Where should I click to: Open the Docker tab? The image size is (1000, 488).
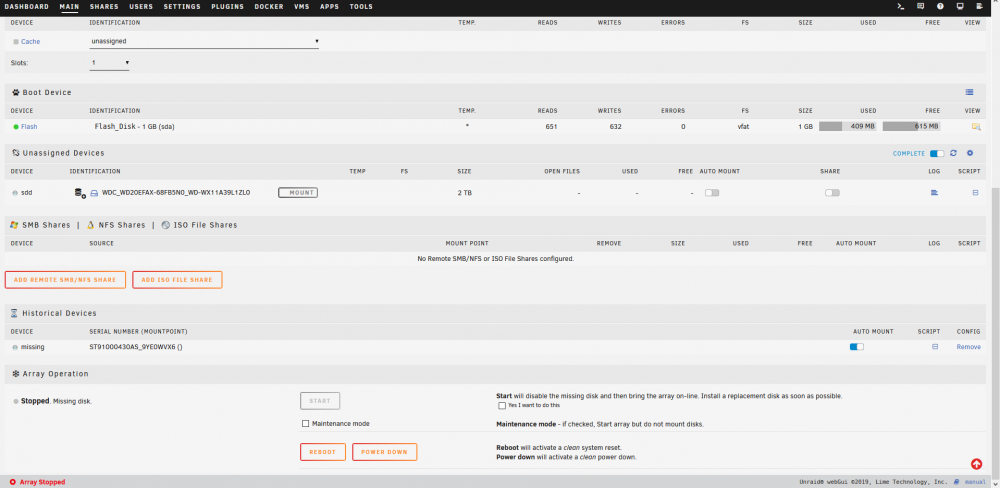coord(269,7)
